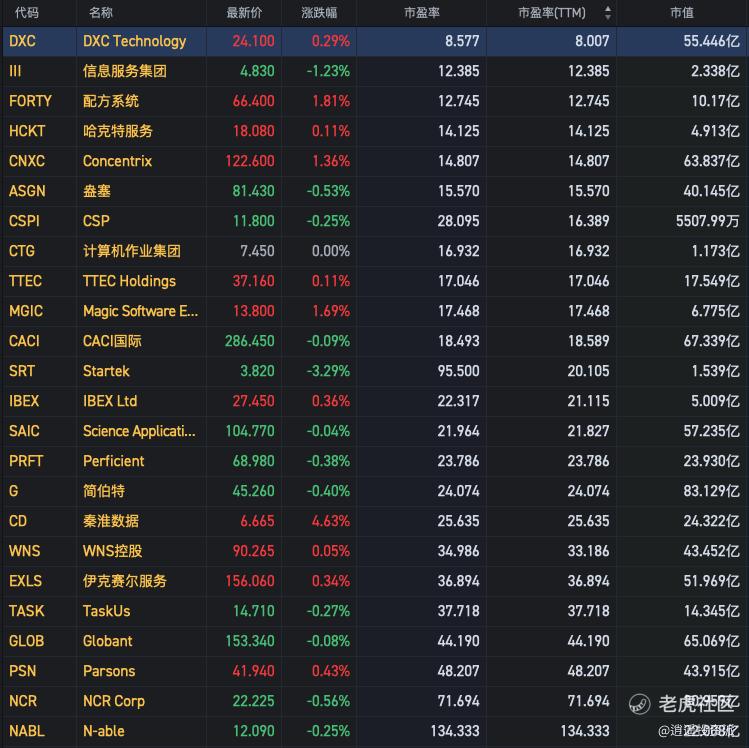The width and height of the screenshot is (749, 748).
Task: Select ticker CSPI
Action: (24, 221)
